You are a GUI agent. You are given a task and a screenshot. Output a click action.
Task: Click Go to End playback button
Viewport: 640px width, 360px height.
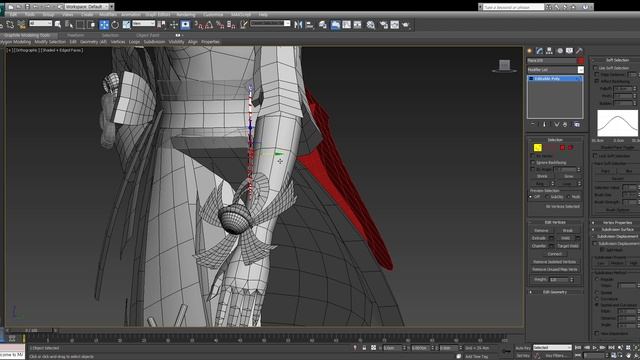coord(611,347)
